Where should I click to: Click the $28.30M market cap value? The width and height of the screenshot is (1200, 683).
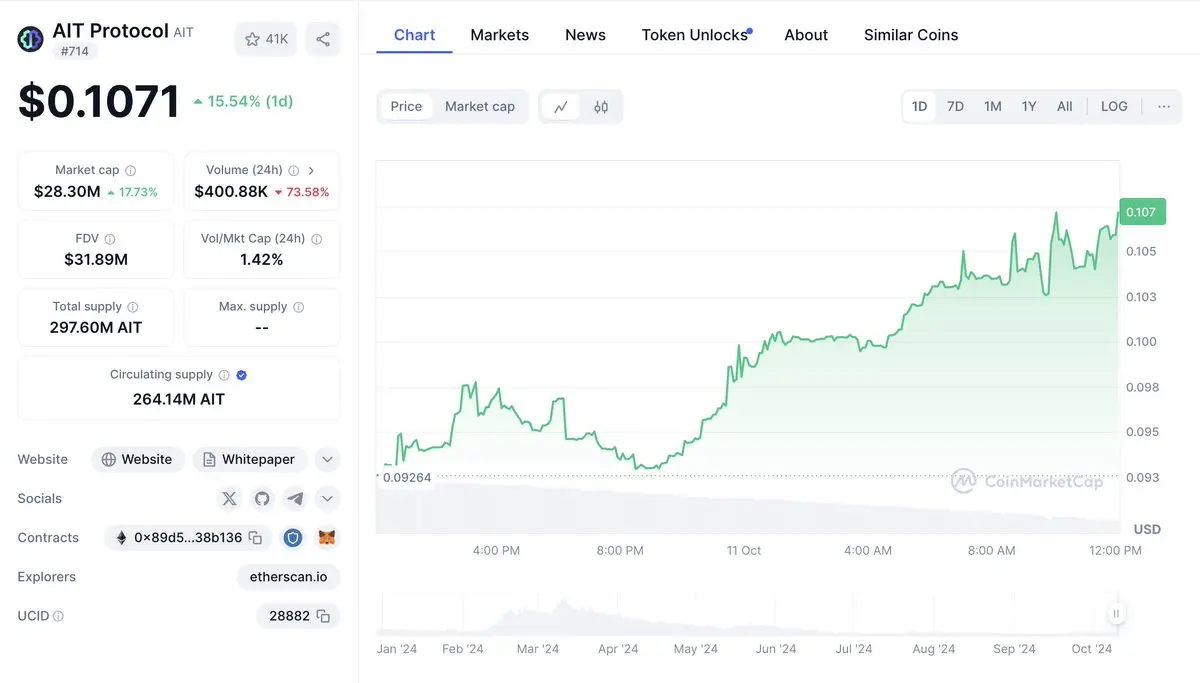[67, 191]
